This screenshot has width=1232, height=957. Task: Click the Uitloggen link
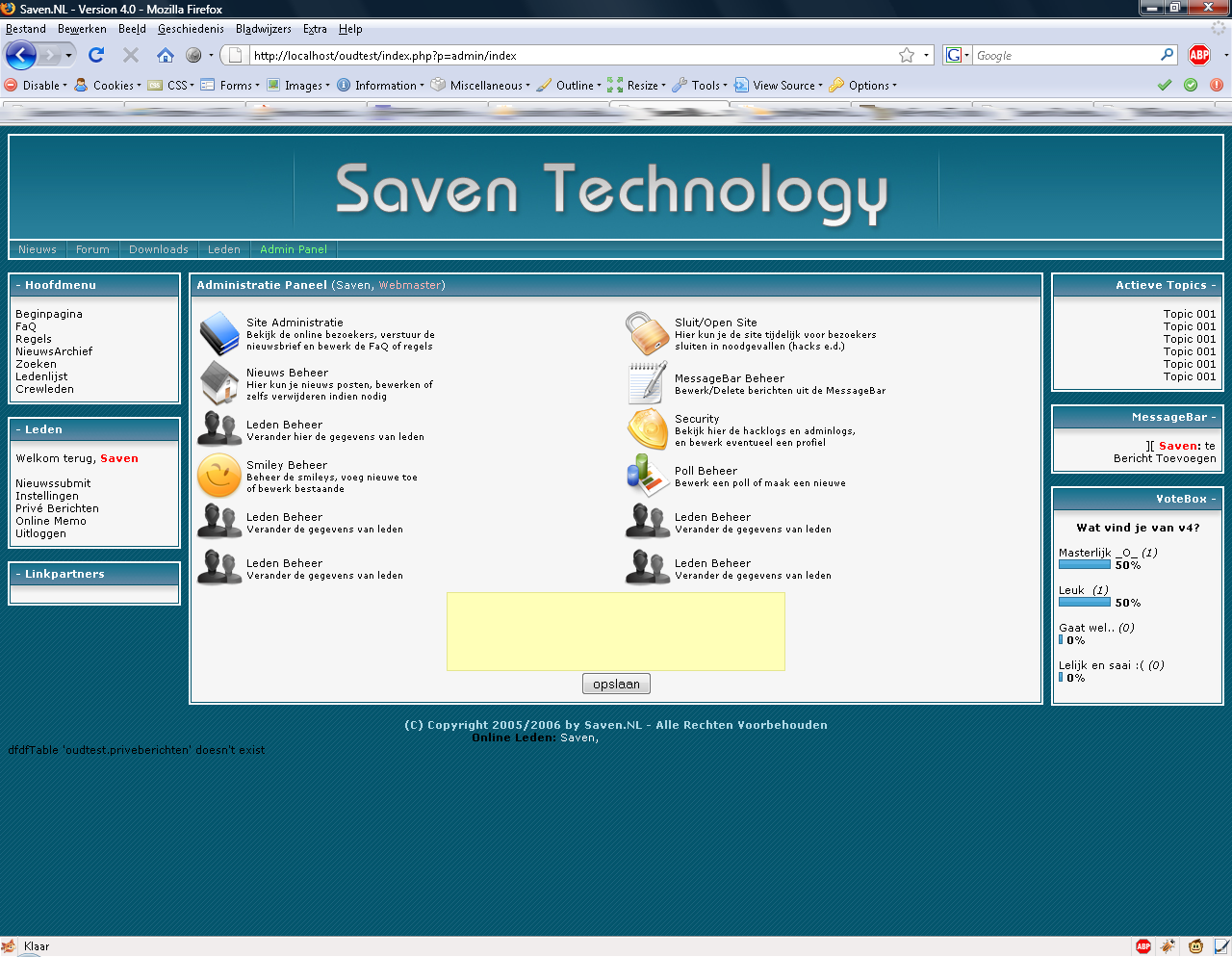(40, 533)
